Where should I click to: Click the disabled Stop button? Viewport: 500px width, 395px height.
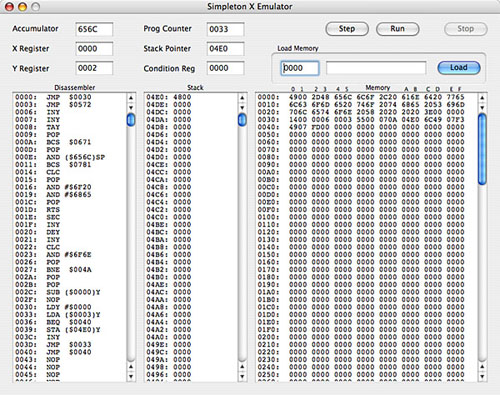(x=465, y=29)
